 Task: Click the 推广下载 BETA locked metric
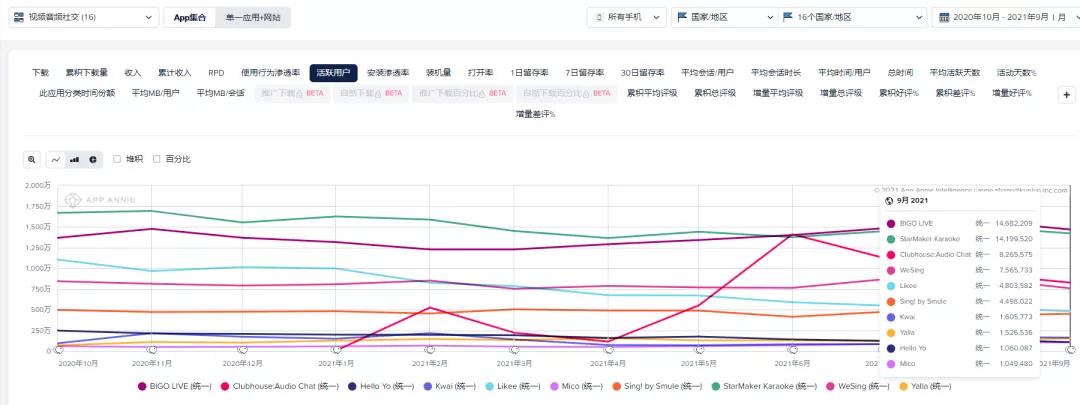[292, 93]
